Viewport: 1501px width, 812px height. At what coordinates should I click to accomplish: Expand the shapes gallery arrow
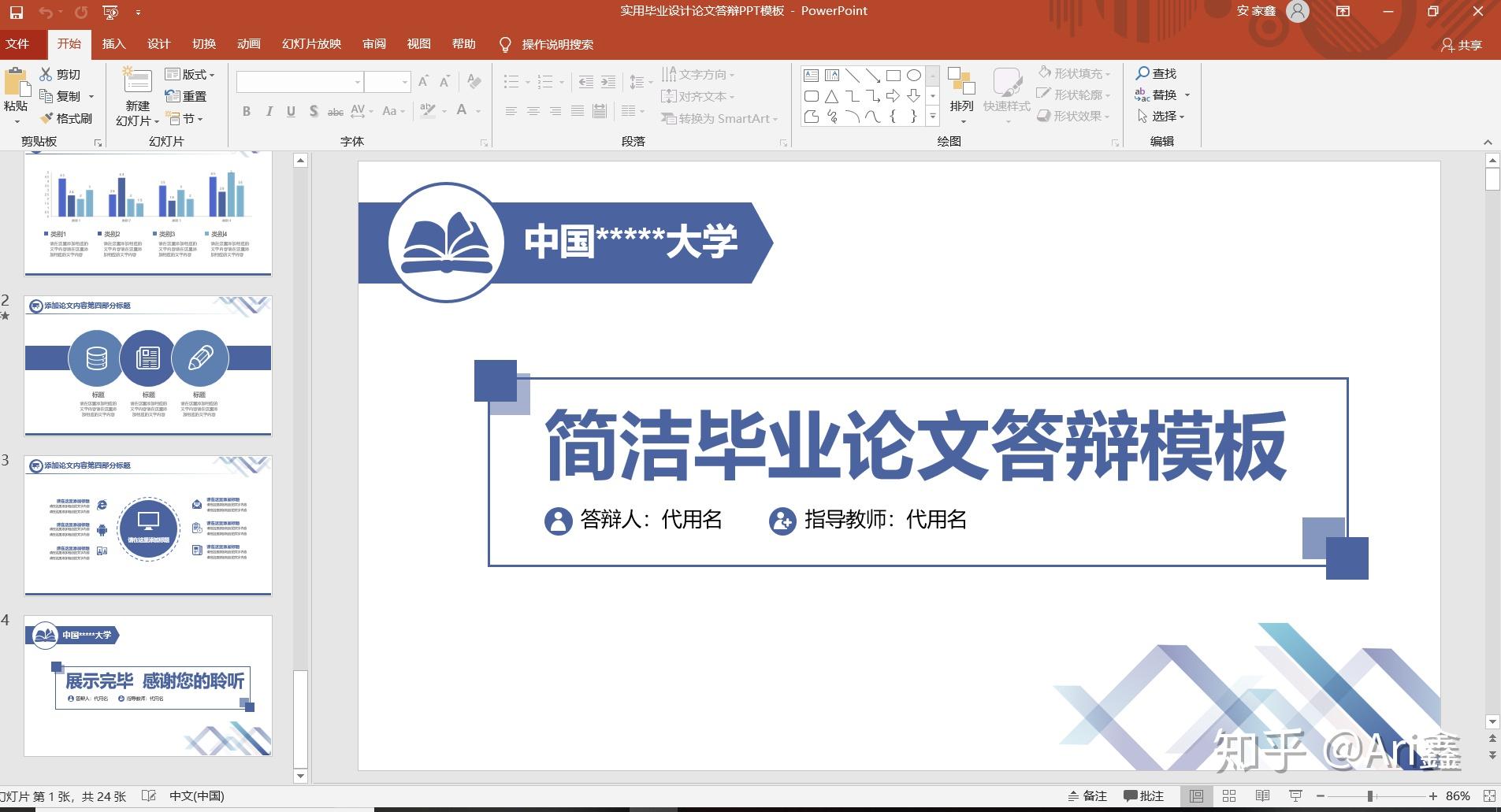tap(933, 116)
